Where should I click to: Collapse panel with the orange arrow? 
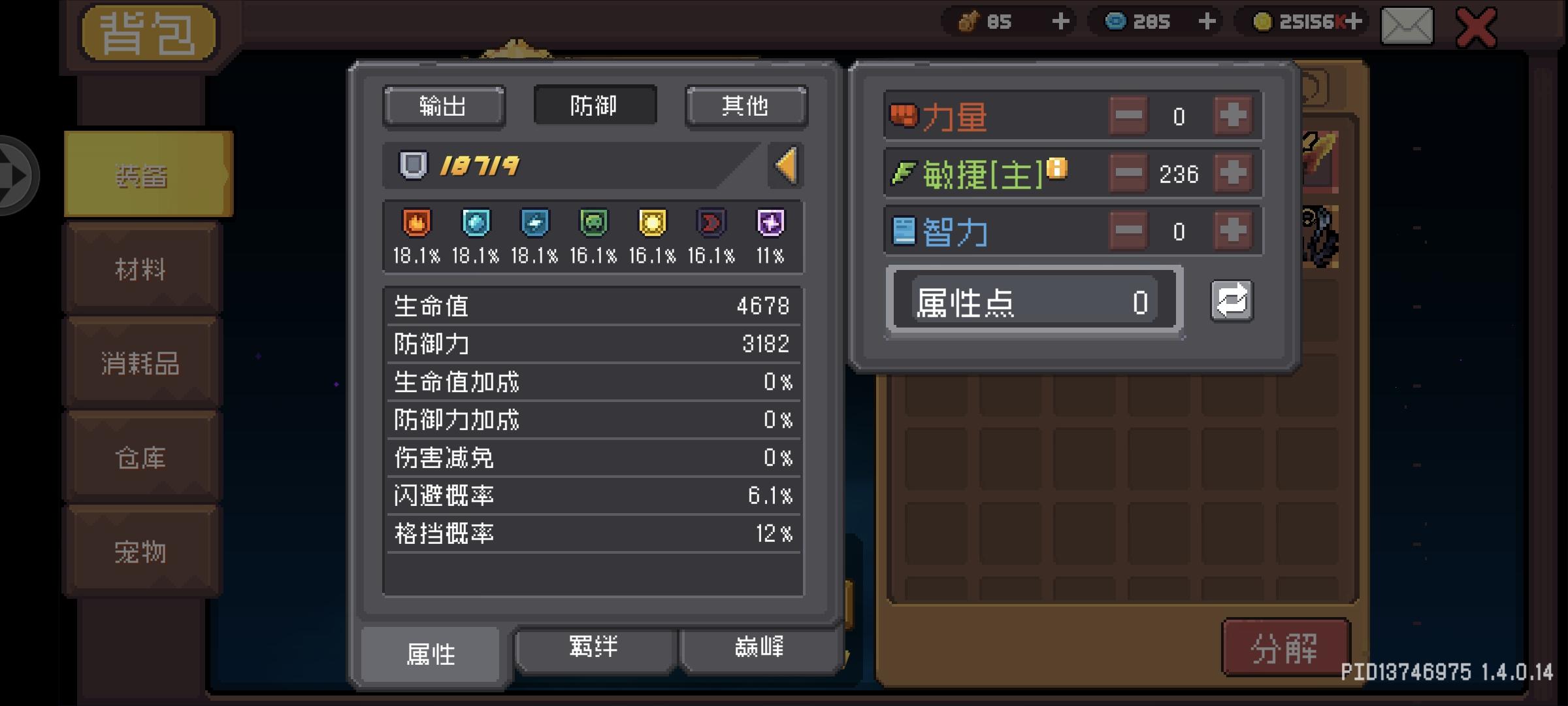tap(785, 165)
